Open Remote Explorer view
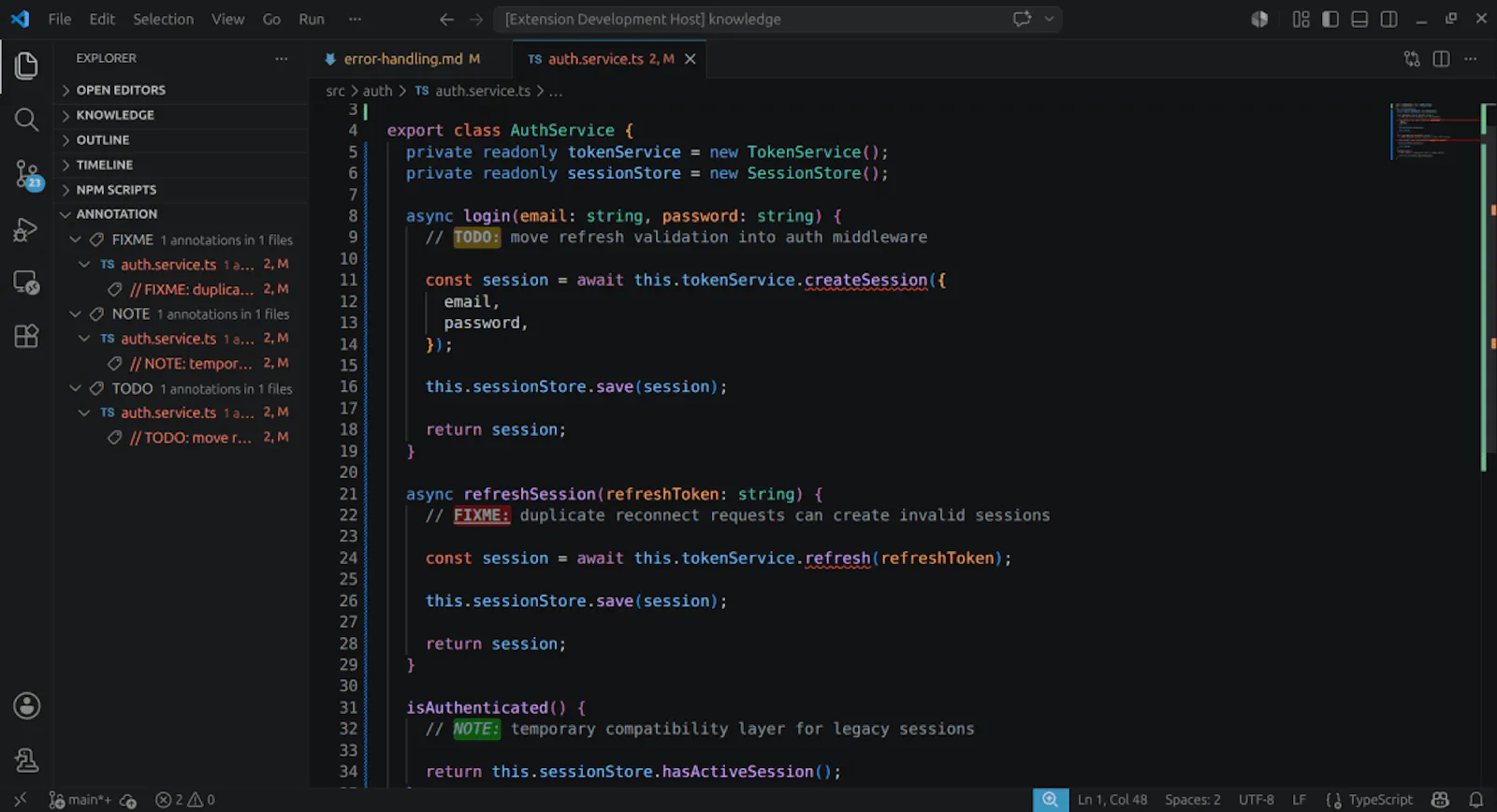 coord(26,283)
